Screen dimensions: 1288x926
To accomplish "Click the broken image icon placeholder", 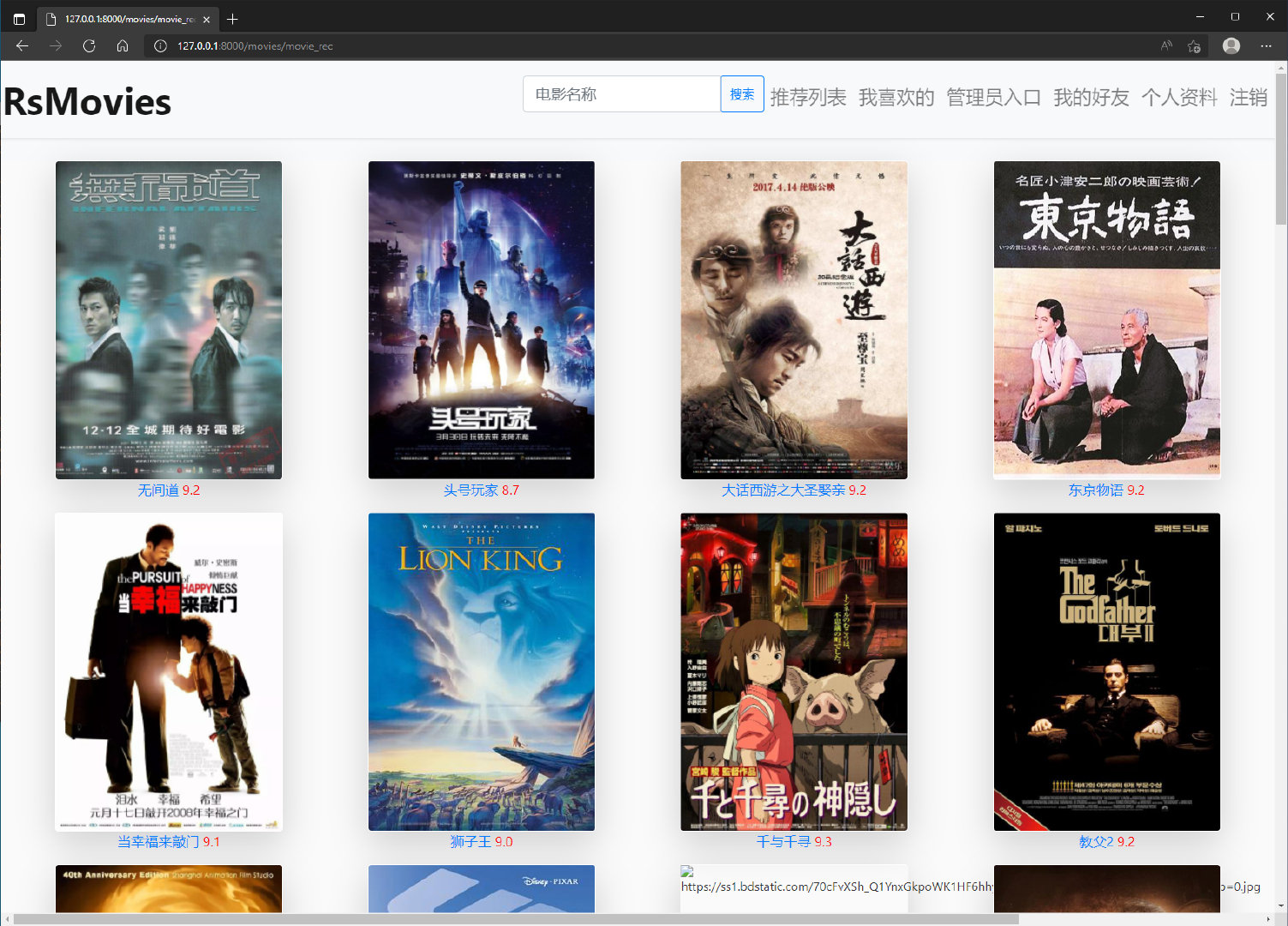I will point(687,872).
